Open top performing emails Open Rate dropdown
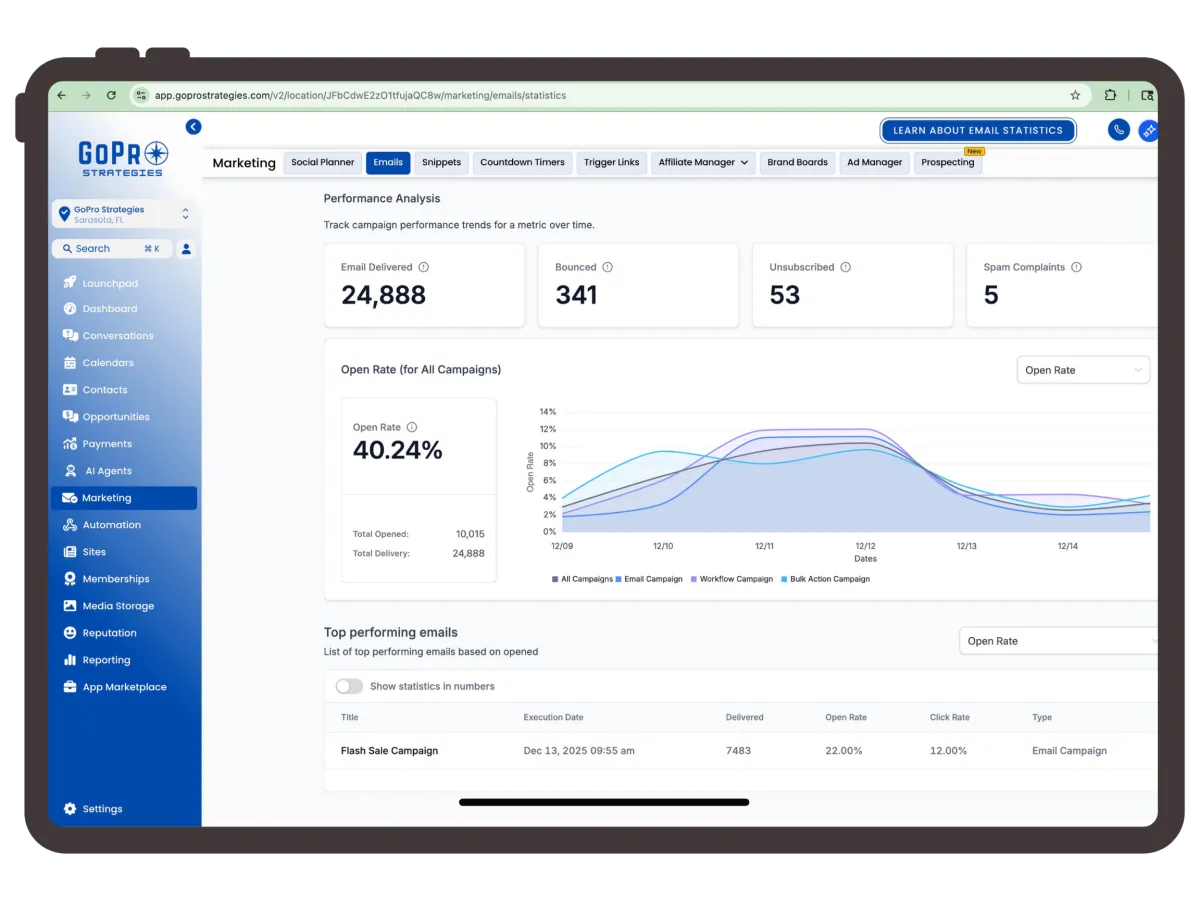Image resolution: width=1200 pixels, height=900 pixels. [1058, 641]
